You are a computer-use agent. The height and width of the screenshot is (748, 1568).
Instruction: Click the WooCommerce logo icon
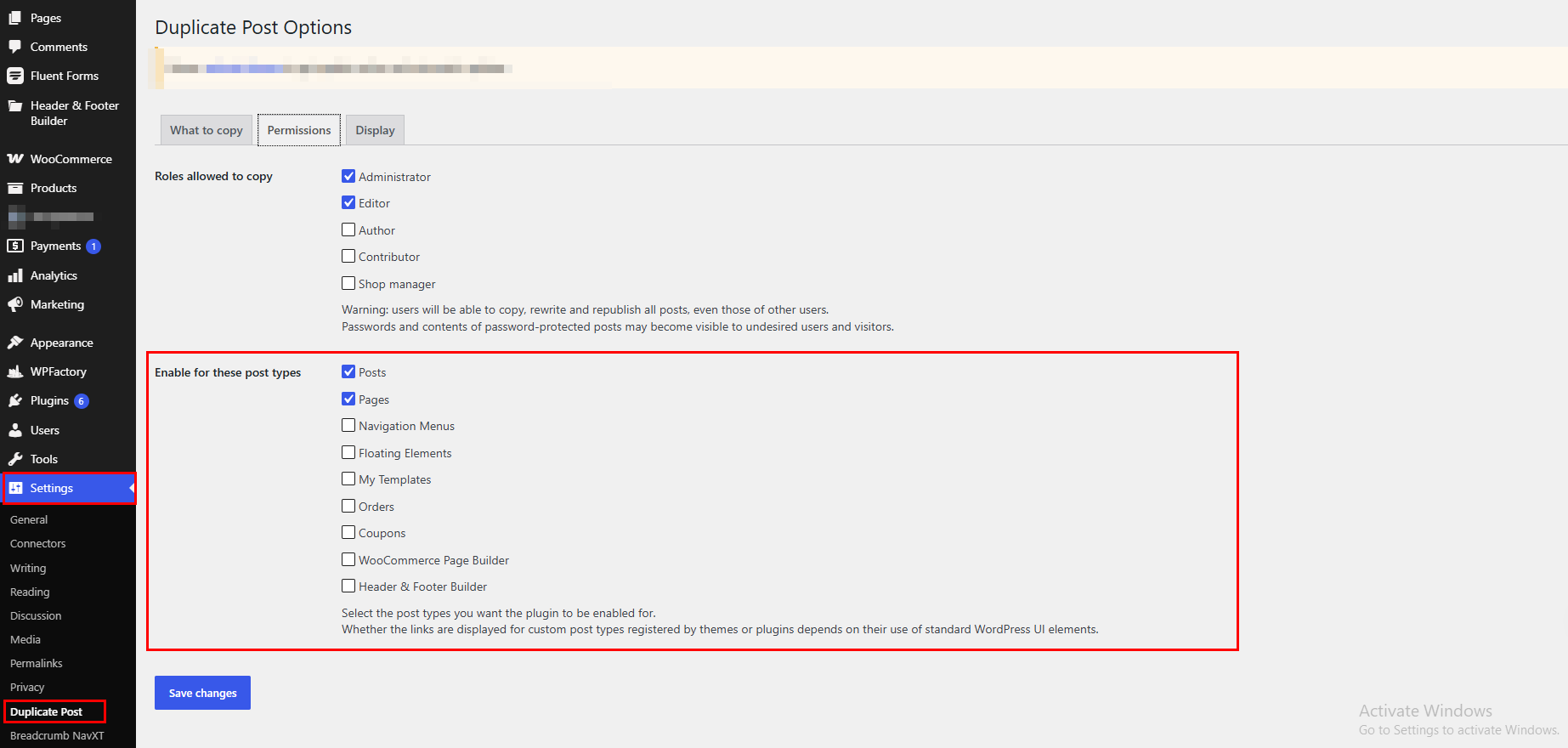pyautogui.click(x=15, y=159)
